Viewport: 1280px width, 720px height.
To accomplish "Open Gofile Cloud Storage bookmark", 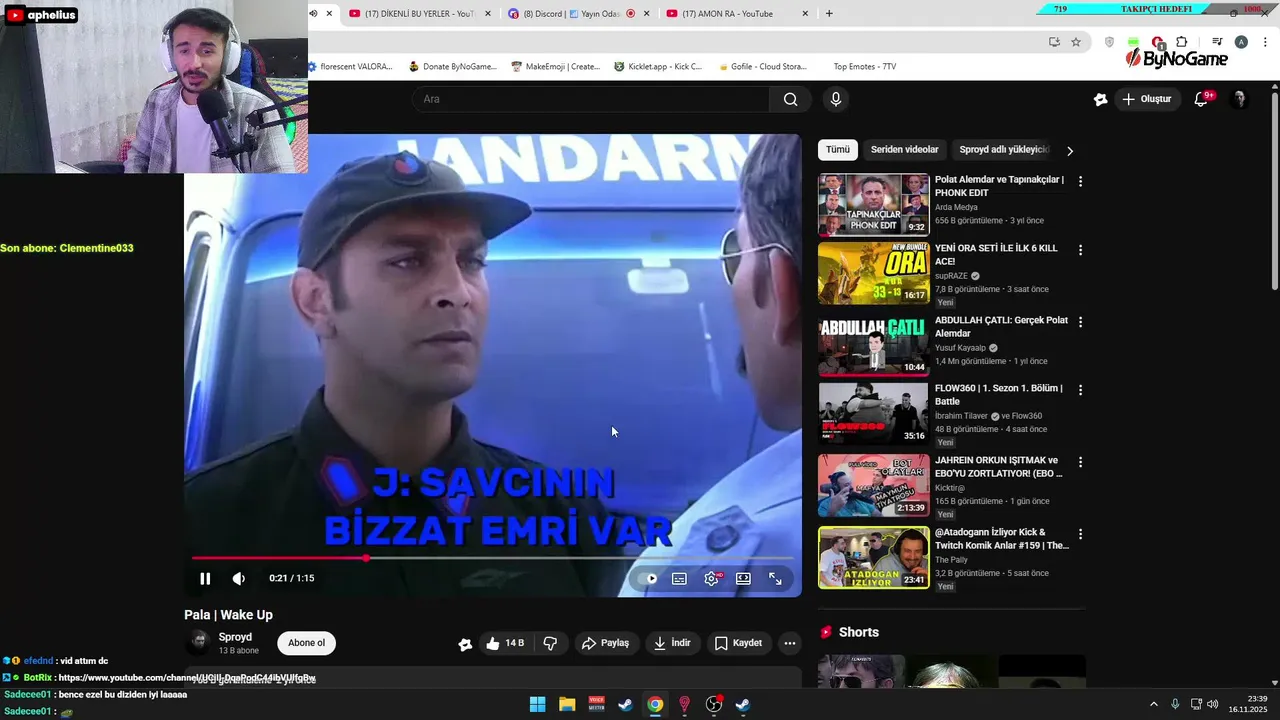I will pos(761,67).
